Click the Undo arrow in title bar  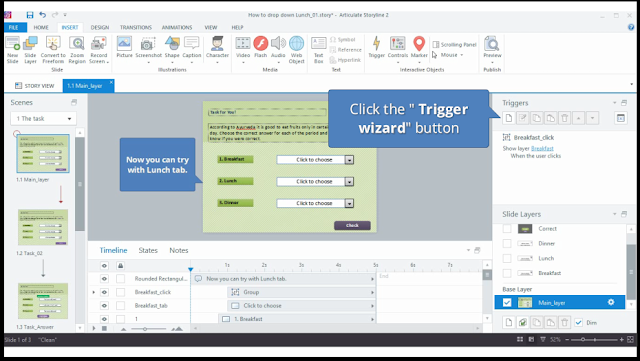point(42,15)
